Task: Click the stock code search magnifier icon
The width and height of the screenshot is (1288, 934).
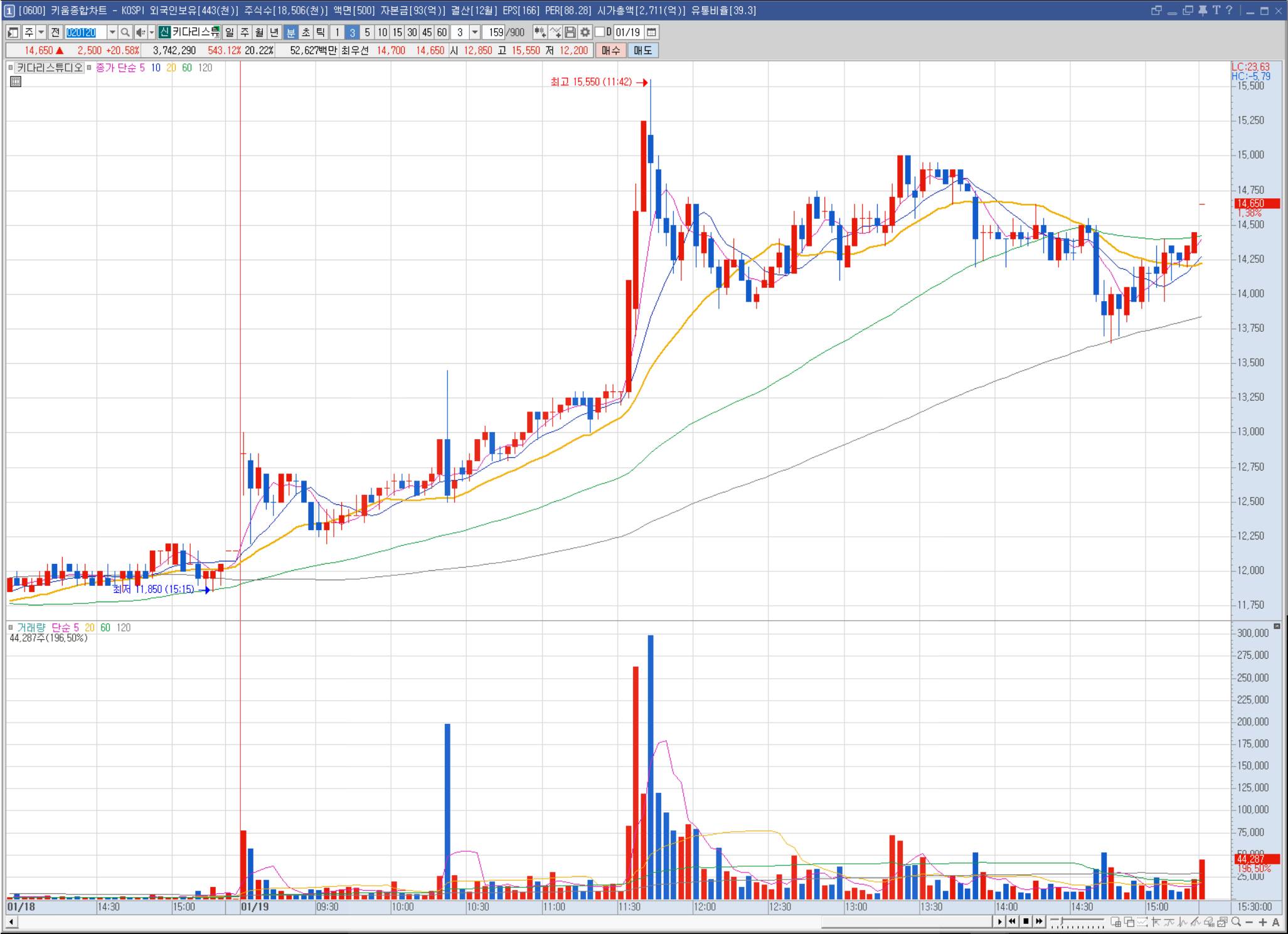Action: point(125,32)
